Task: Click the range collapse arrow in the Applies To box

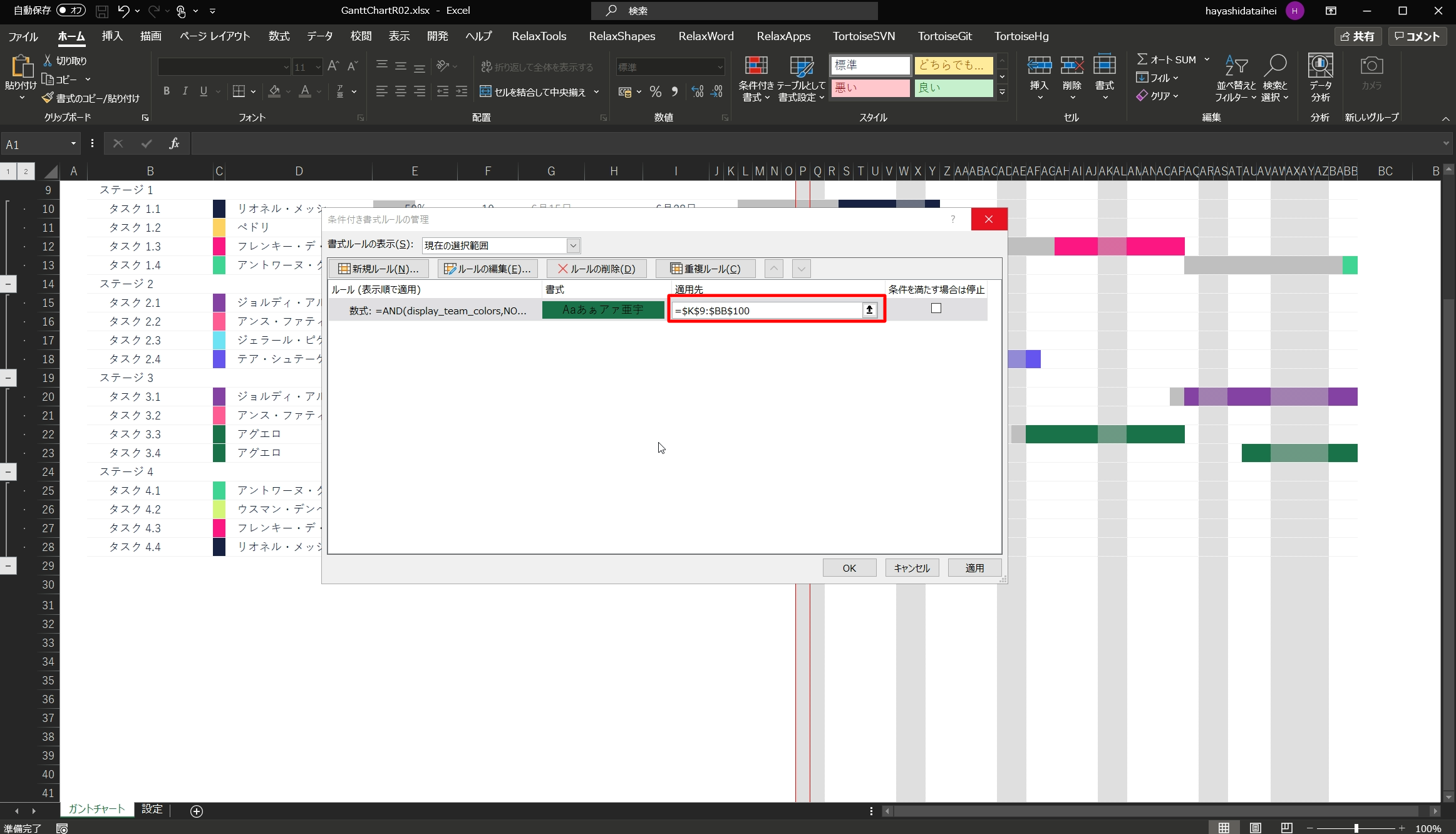Action: (869, 310)
